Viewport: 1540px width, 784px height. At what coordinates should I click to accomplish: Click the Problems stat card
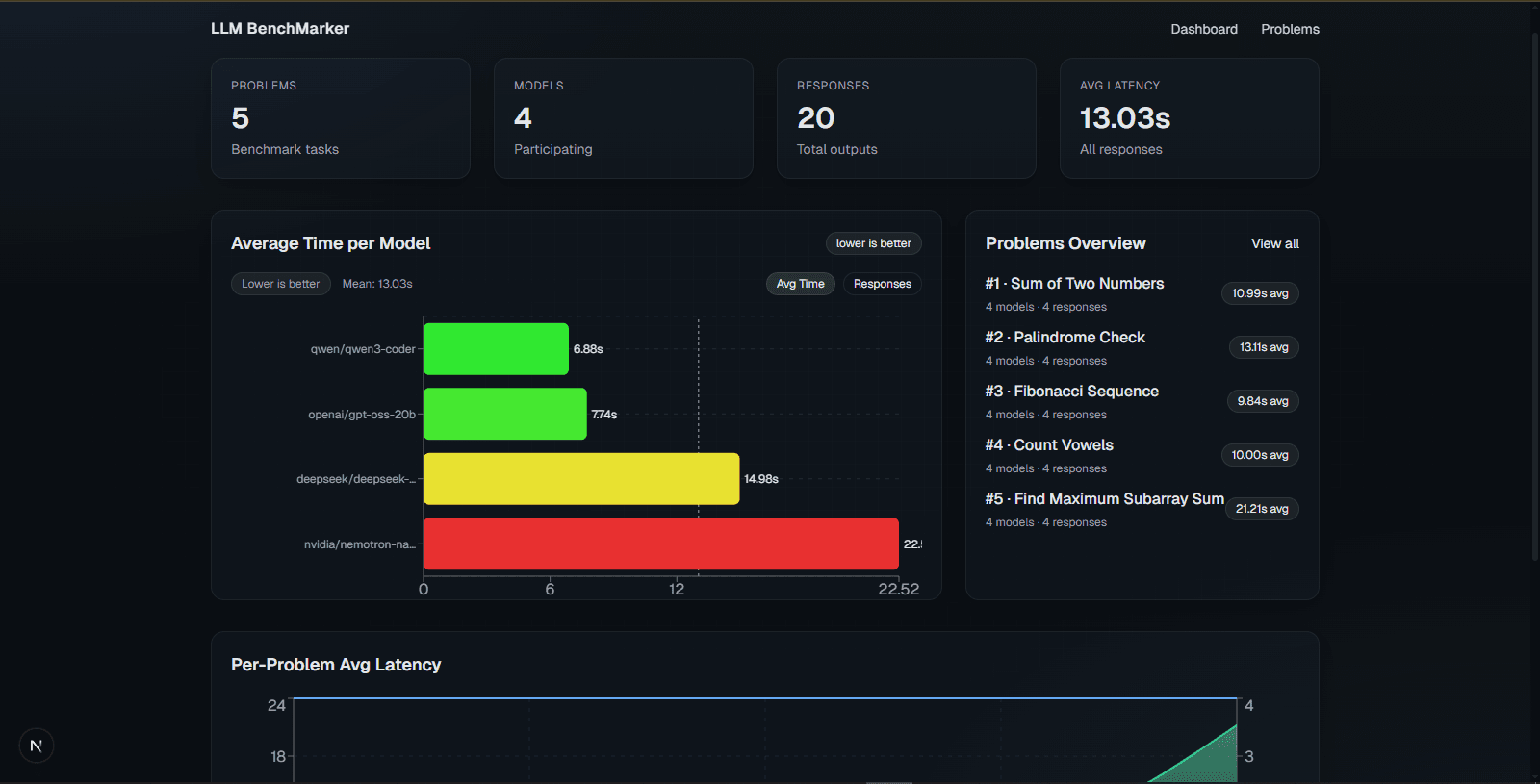341,118
